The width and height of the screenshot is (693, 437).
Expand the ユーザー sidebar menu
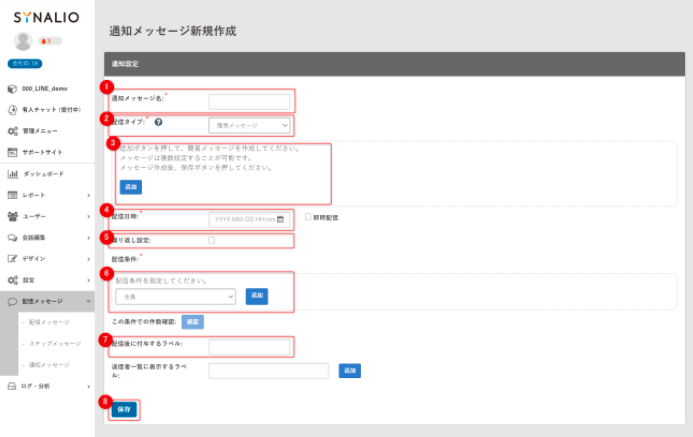47,216
